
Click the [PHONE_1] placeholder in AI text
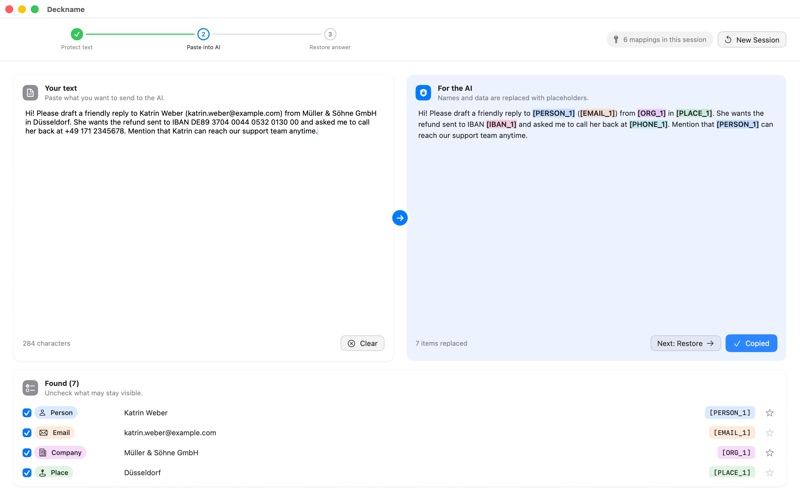(648, 124)
